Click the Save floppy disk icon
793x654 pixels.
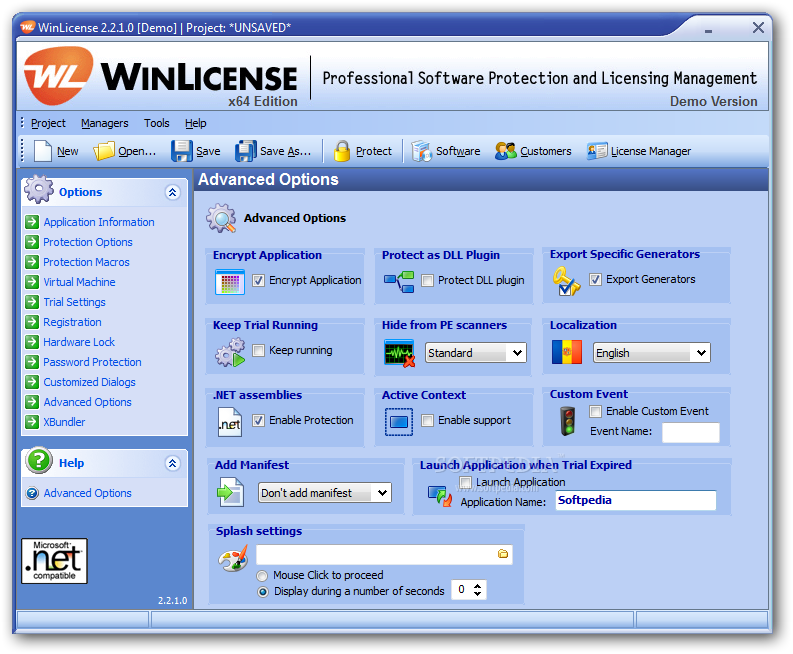click(182, 151)
